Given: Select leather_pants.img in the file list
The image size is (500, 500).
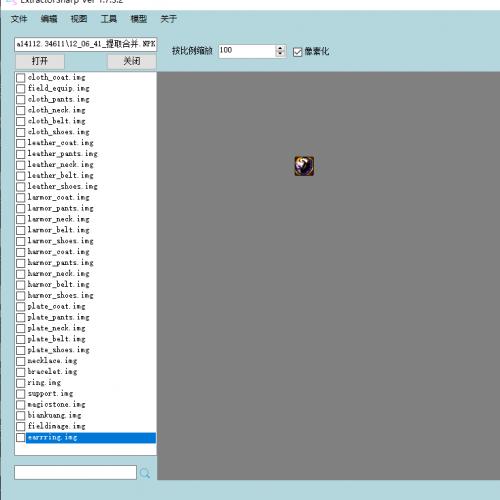Looking at the screenshot, I should [x=62, y=154].
